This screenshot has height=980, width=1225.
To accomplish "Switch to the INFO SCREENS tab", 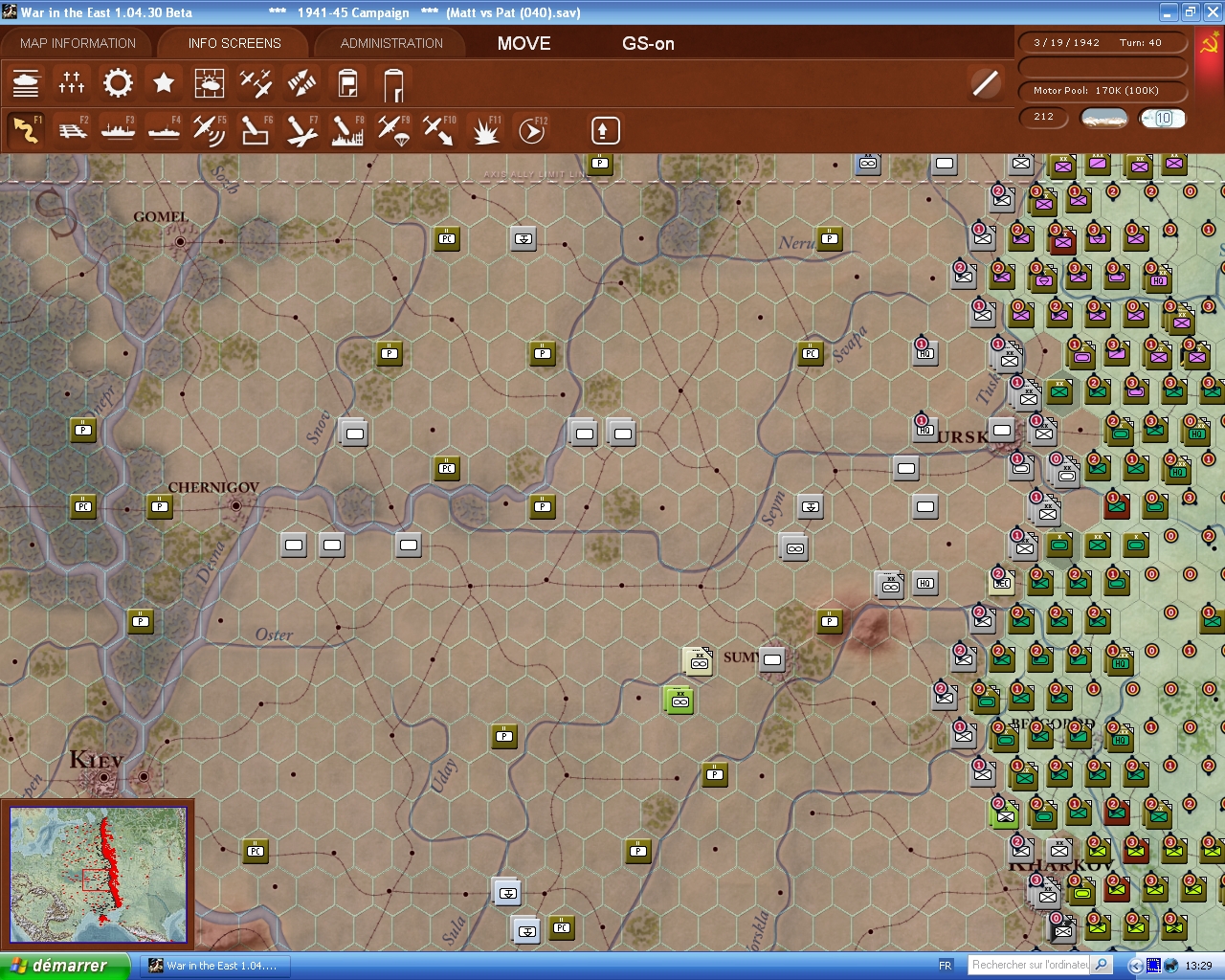I will pyautogui.click(x=234, y=43).
